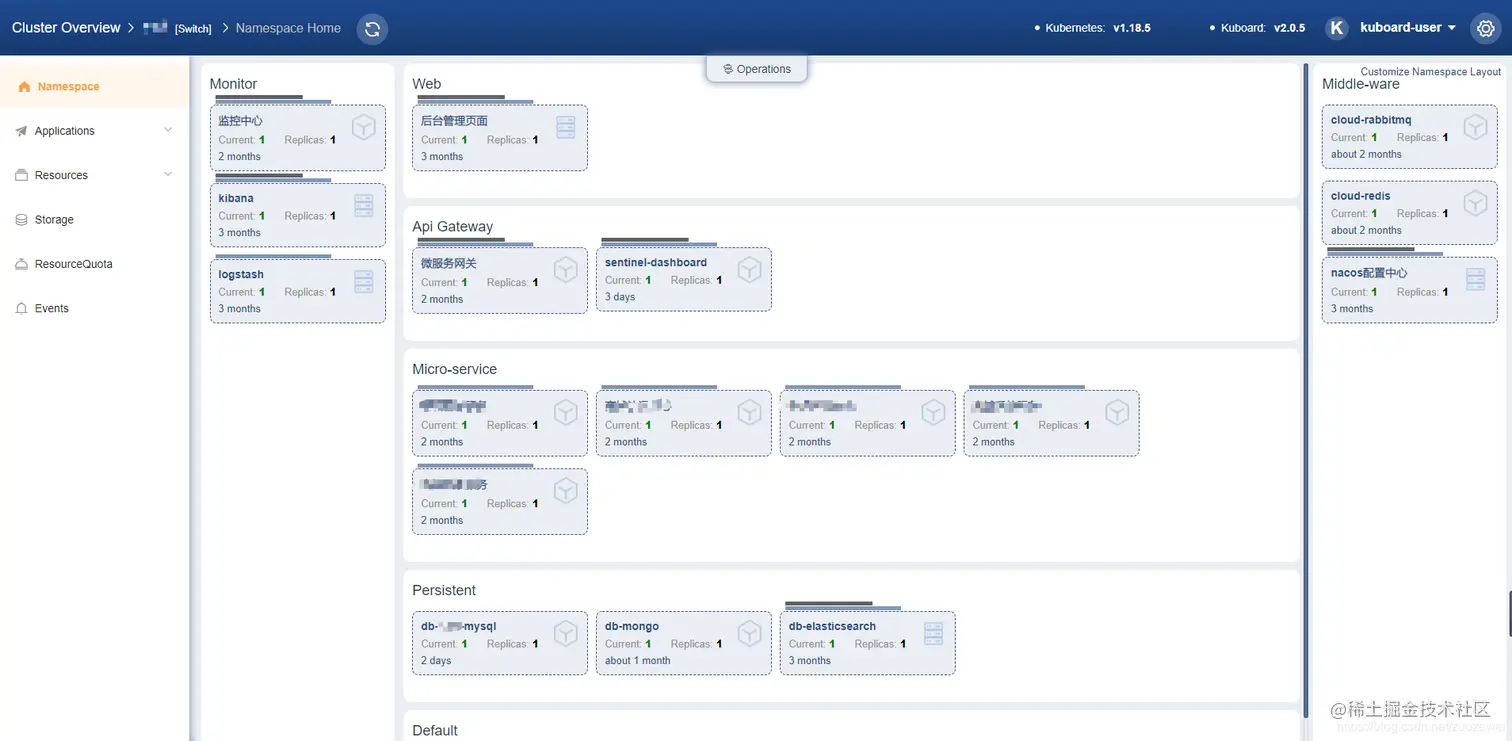Click the Kuboard v2.0.5 version label
The height and width of the screenshot is (741, 1512).
click(1258, 28)
